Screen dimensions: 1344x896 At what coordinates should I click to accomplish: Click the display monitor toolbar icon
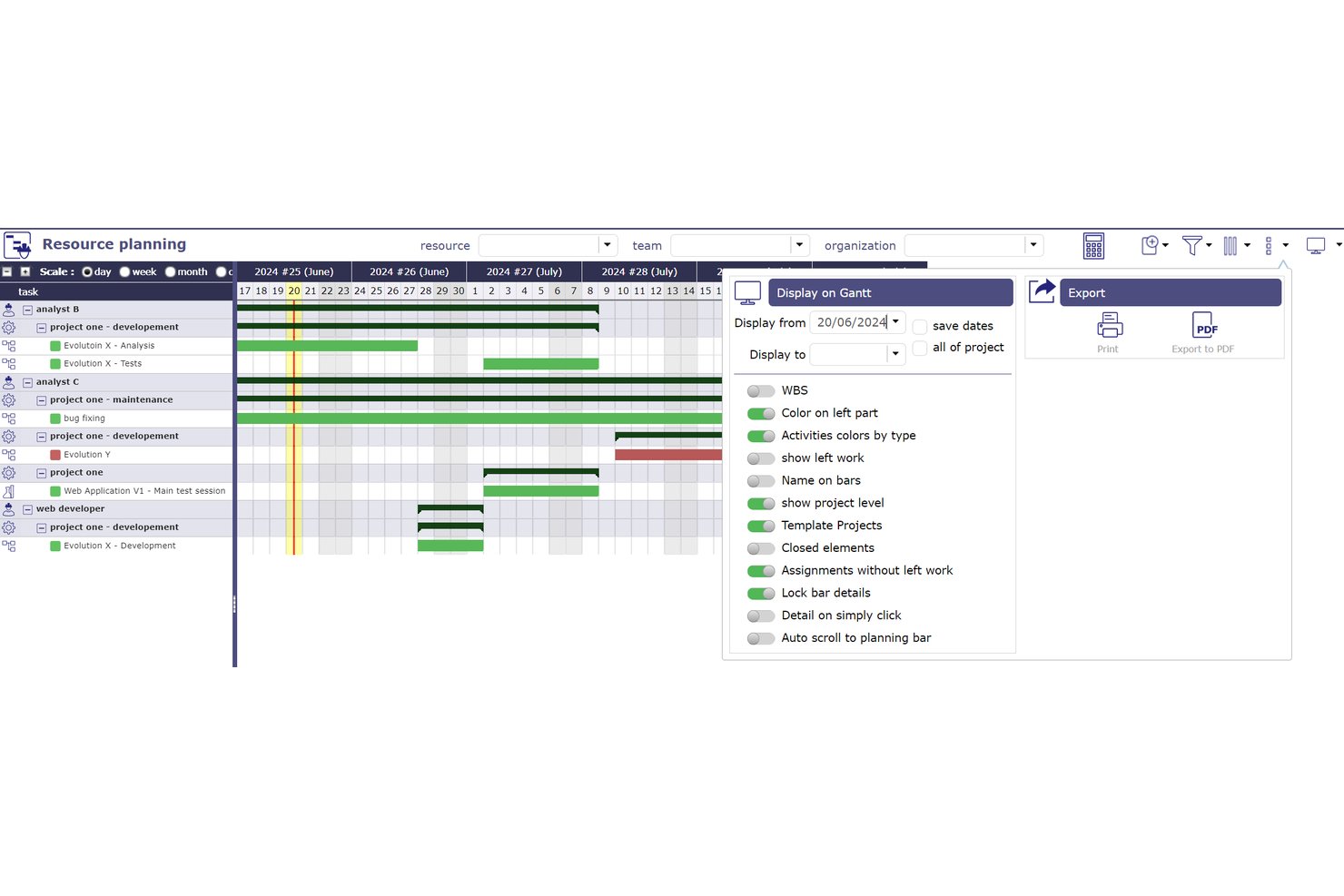tap(1315, 245)
